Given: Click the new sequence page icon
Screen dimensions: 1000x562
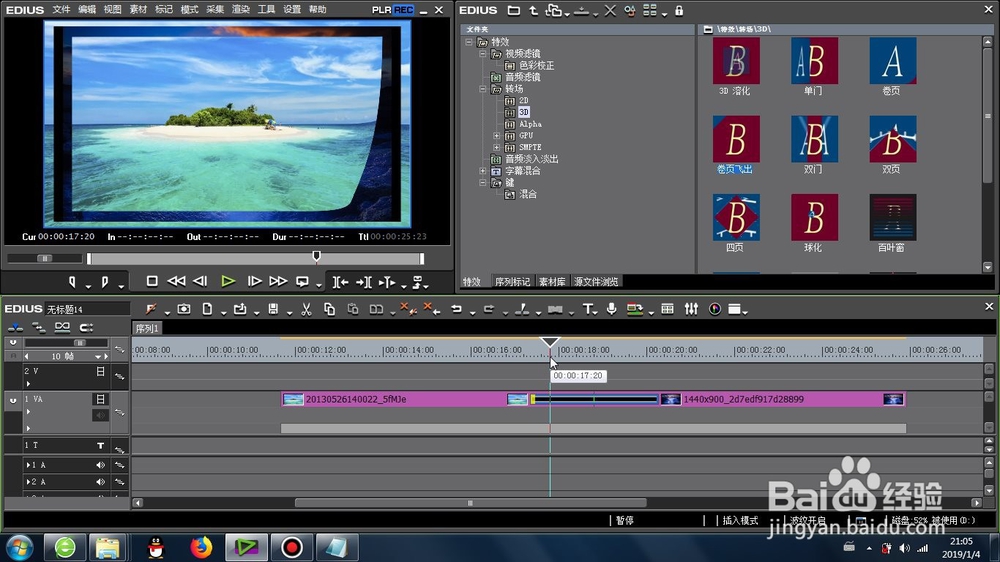Looking at the screenshot, I should [x=207, y=309].
